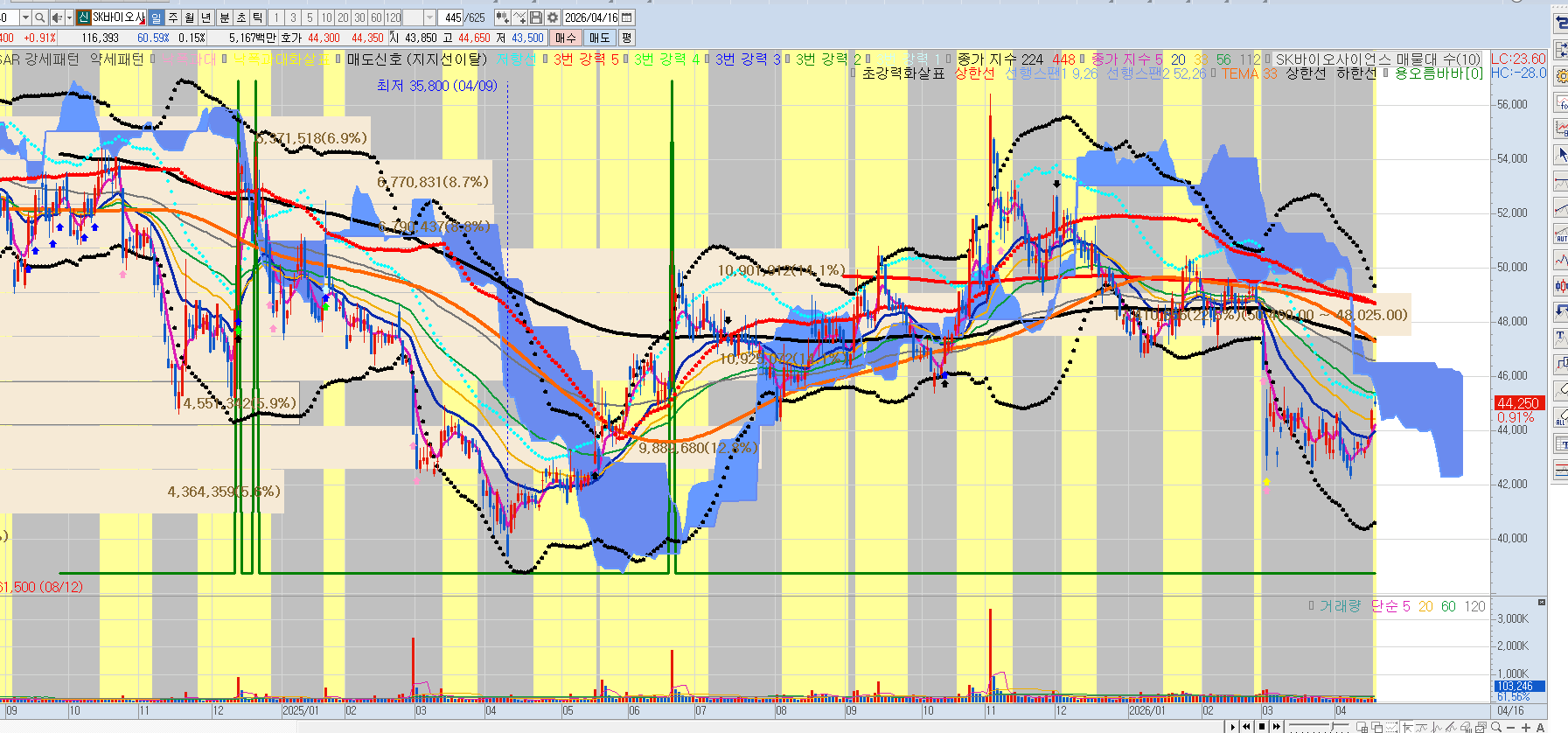Click the SK바이오사이언스 매물대 수(10) label
This screenshot has width=1568, height=733.
click(1378, 59)
